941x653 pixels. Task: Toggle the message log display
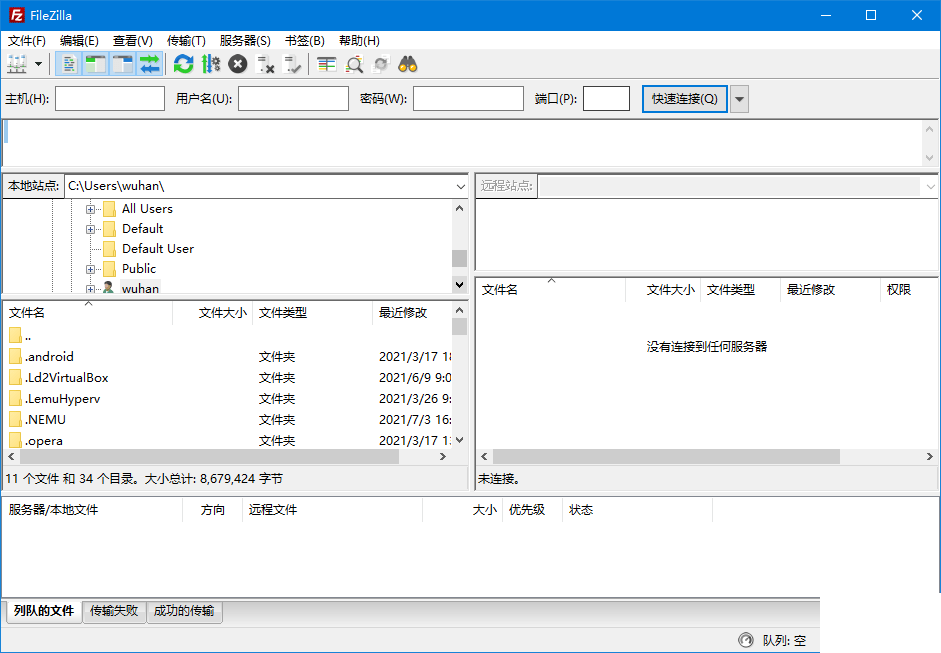tap(68, 63)
